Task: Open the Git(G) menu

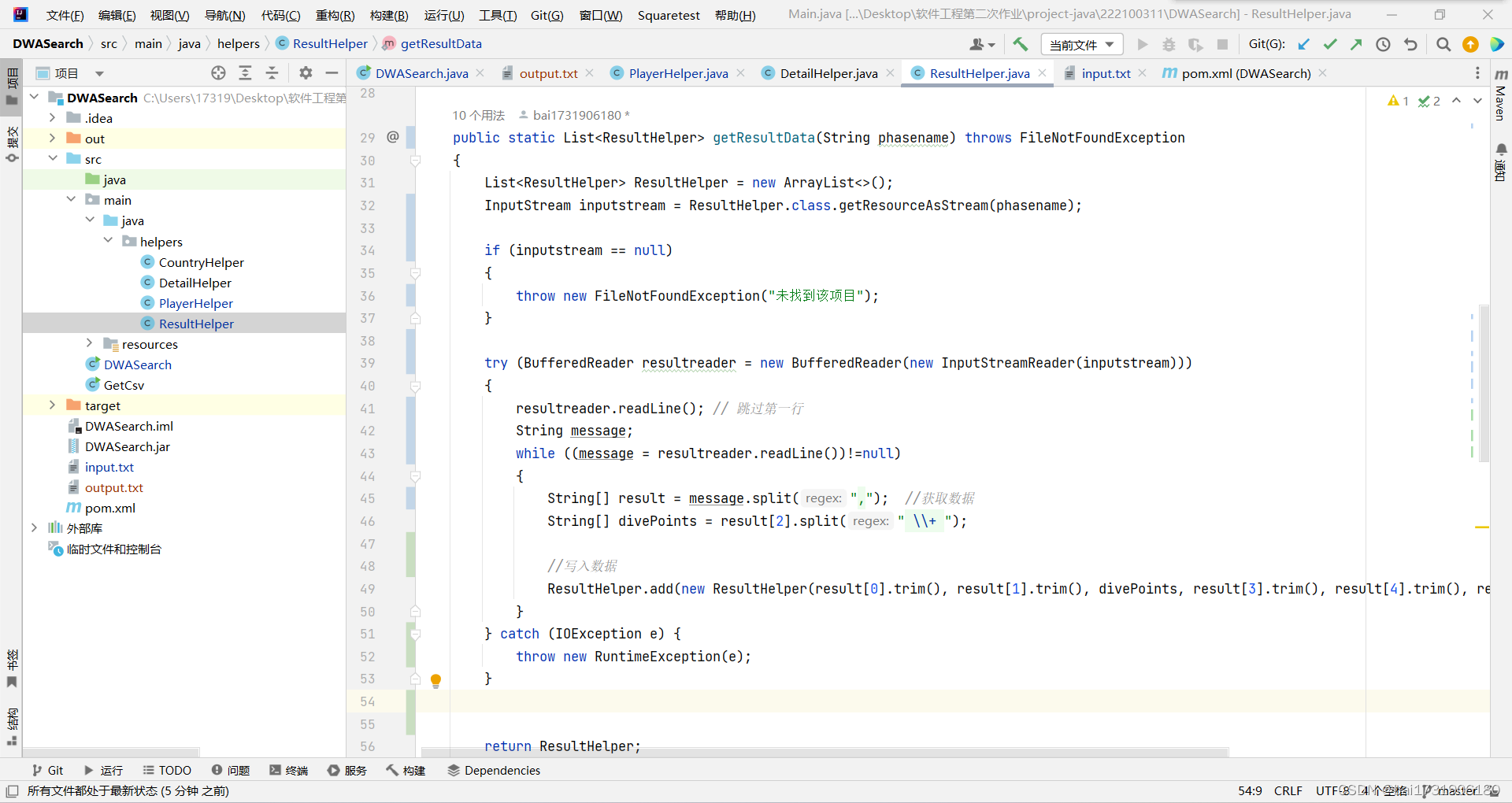Action: 547,15
